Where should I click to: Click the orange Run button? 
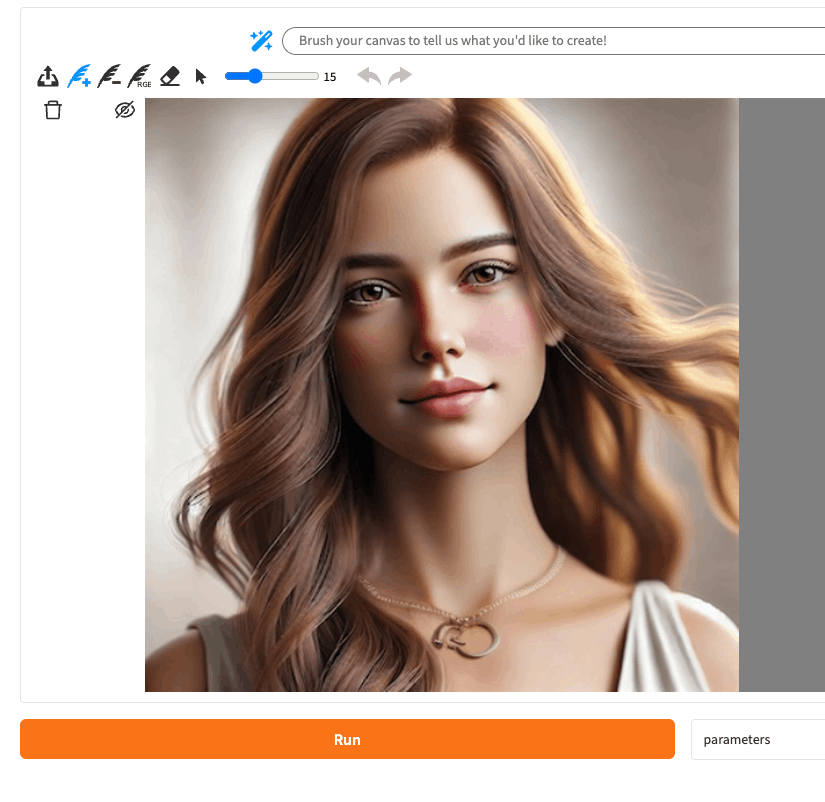[x=347, y=739]
